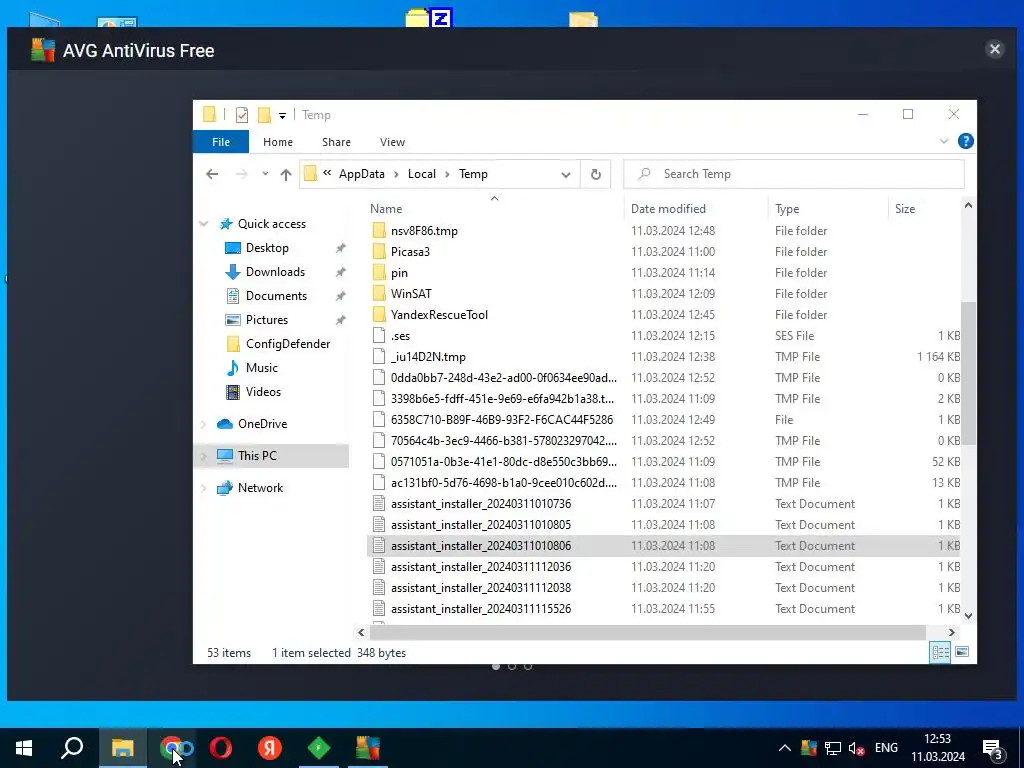Select Music in navigation pane
The width and height of the screenshot is (1024, 768).
coord(261,368)
